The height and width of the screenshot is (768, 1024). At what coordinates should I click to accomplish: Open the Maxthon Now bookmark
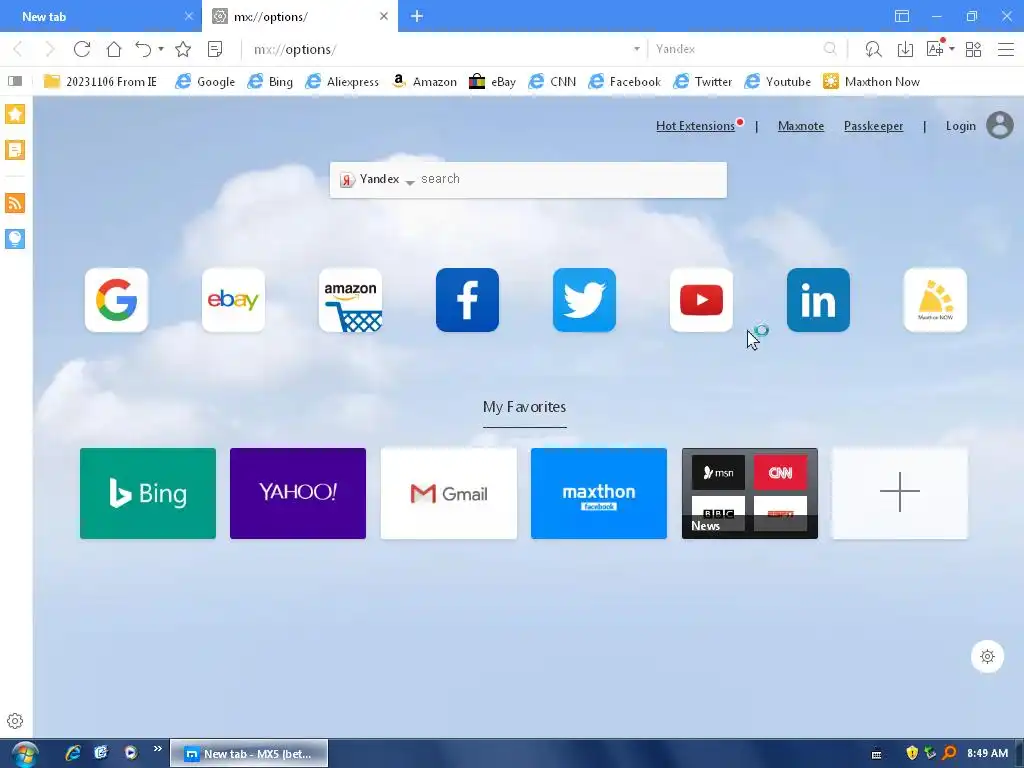(871, 82)
